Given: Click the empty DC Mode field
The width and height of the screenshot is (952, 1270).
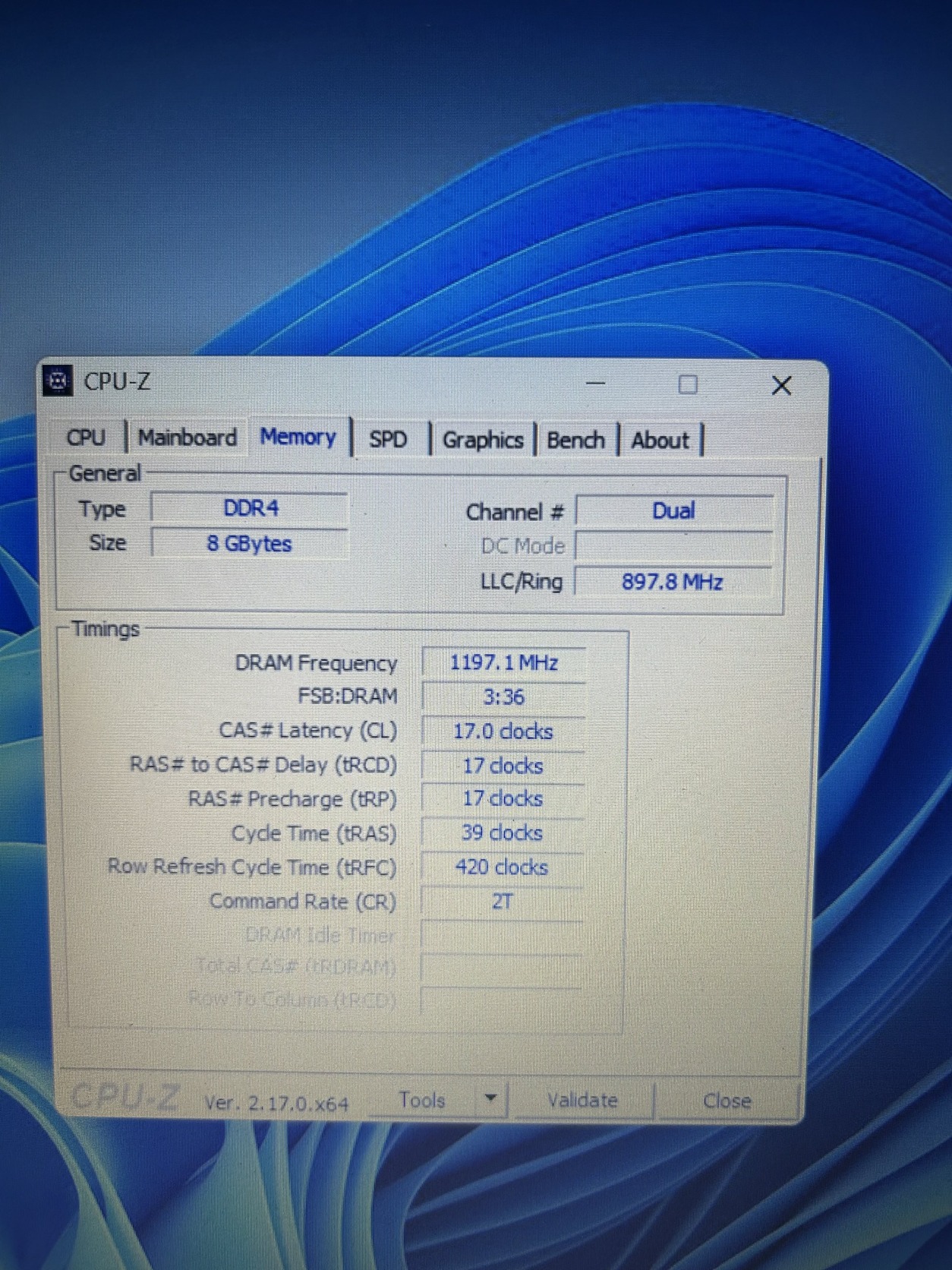Looking at the screenshot, I should click(674, 545).
